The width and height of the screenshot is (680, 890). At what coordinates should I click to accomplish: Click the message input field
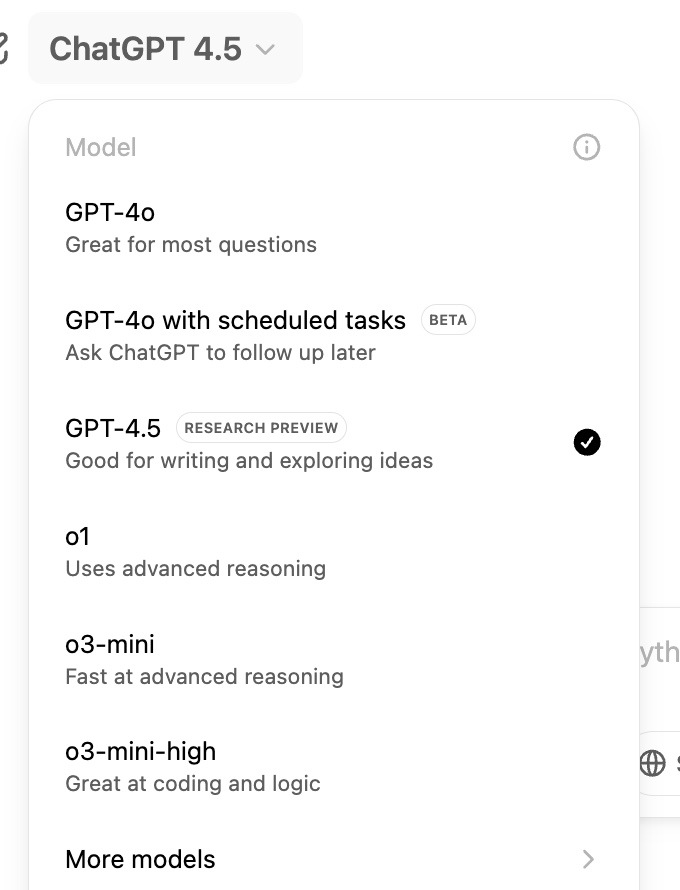tap(660, 653)
